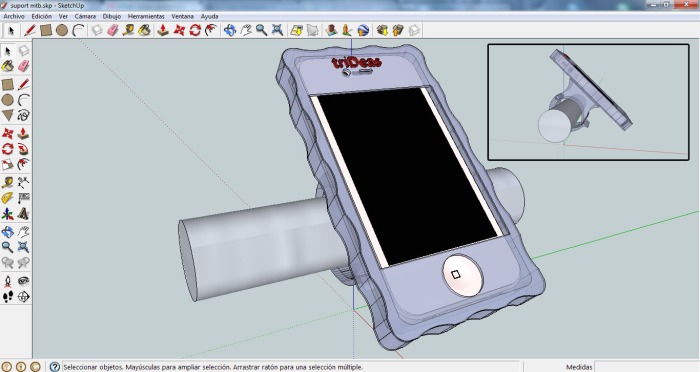Select the Dimension tool
The image size is (700, 372).
23,182
